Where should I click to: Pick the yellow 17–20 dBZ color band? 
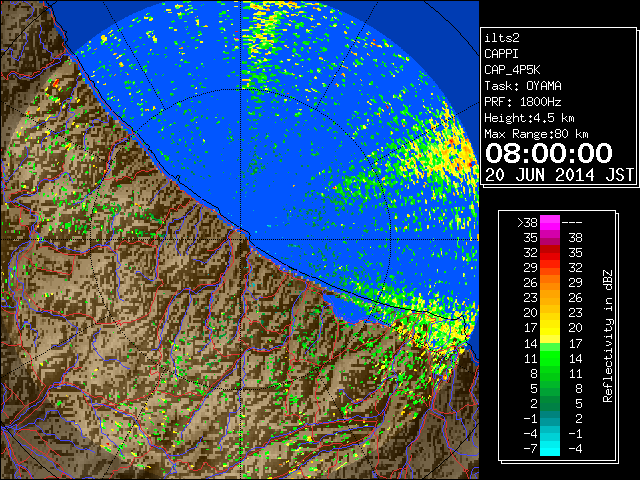coord(550,327)
